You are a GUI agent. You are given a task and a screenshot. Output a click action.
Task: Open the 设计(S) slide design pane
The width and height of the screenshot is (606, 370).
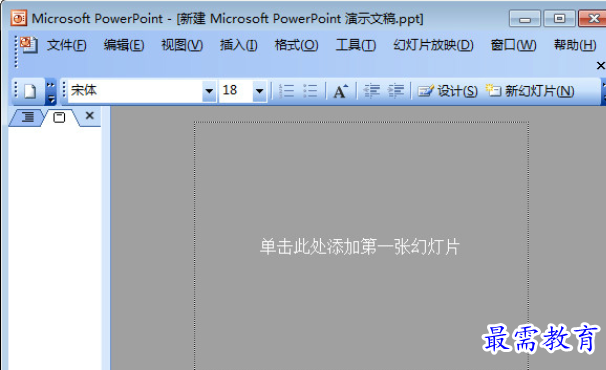(448, 91)
